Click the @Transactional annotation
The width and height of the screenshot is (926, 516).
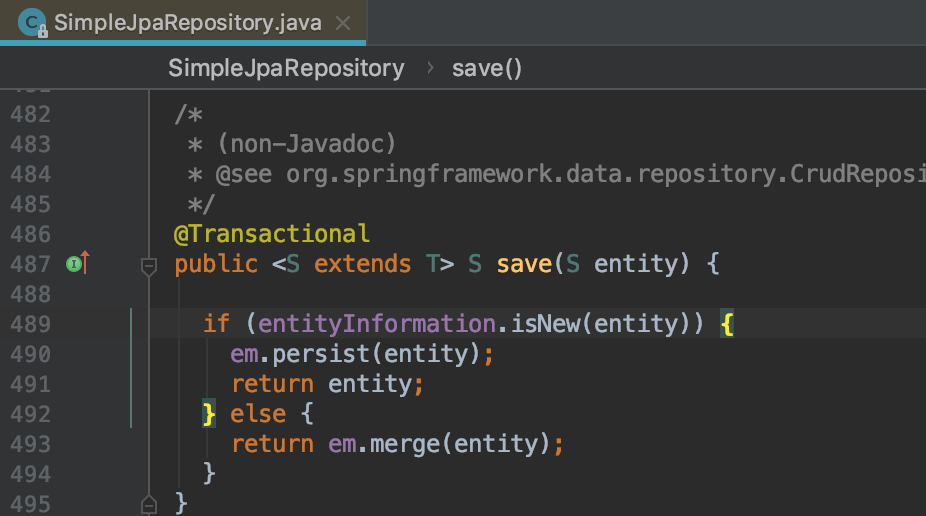pyautogui.click(x=272, y=234)
